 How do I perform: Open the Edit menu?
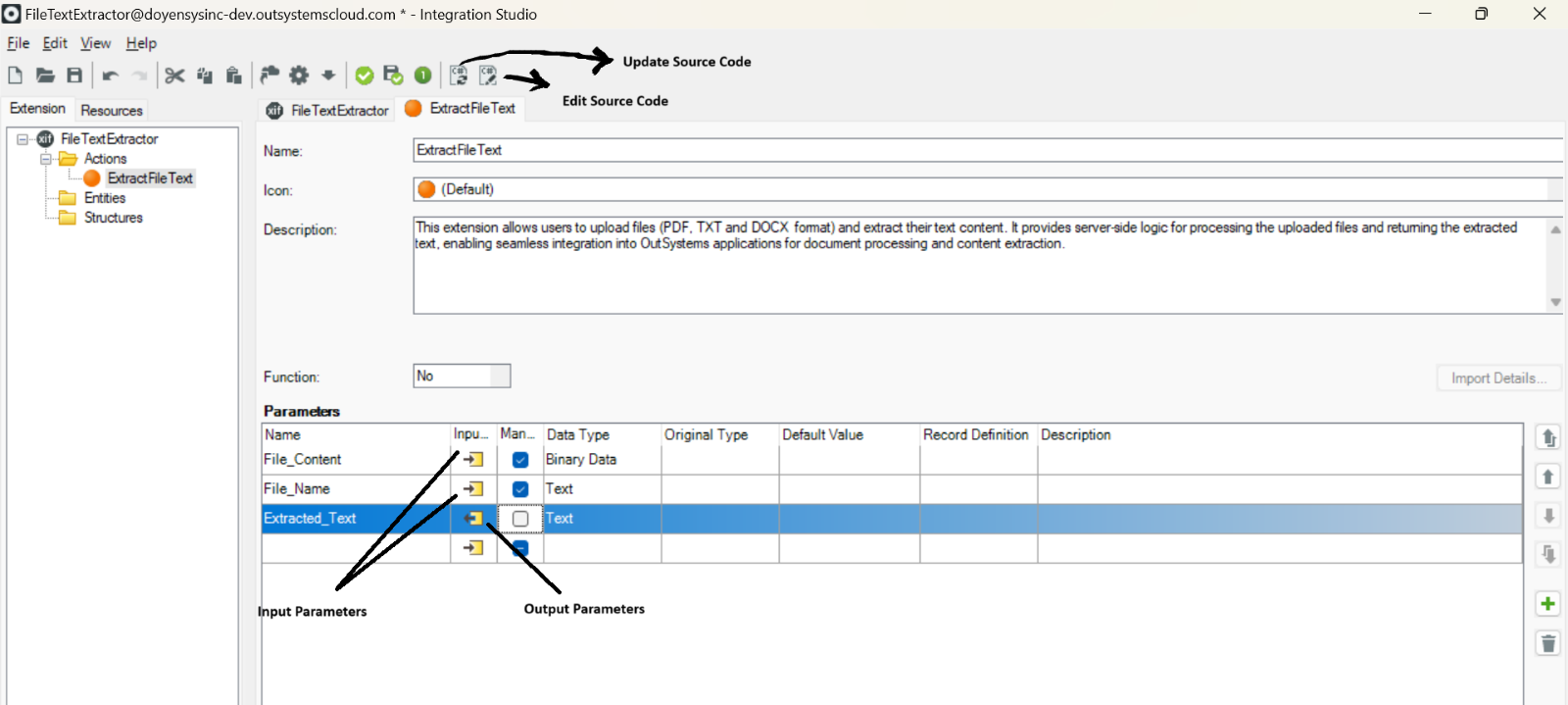(55, 43)
